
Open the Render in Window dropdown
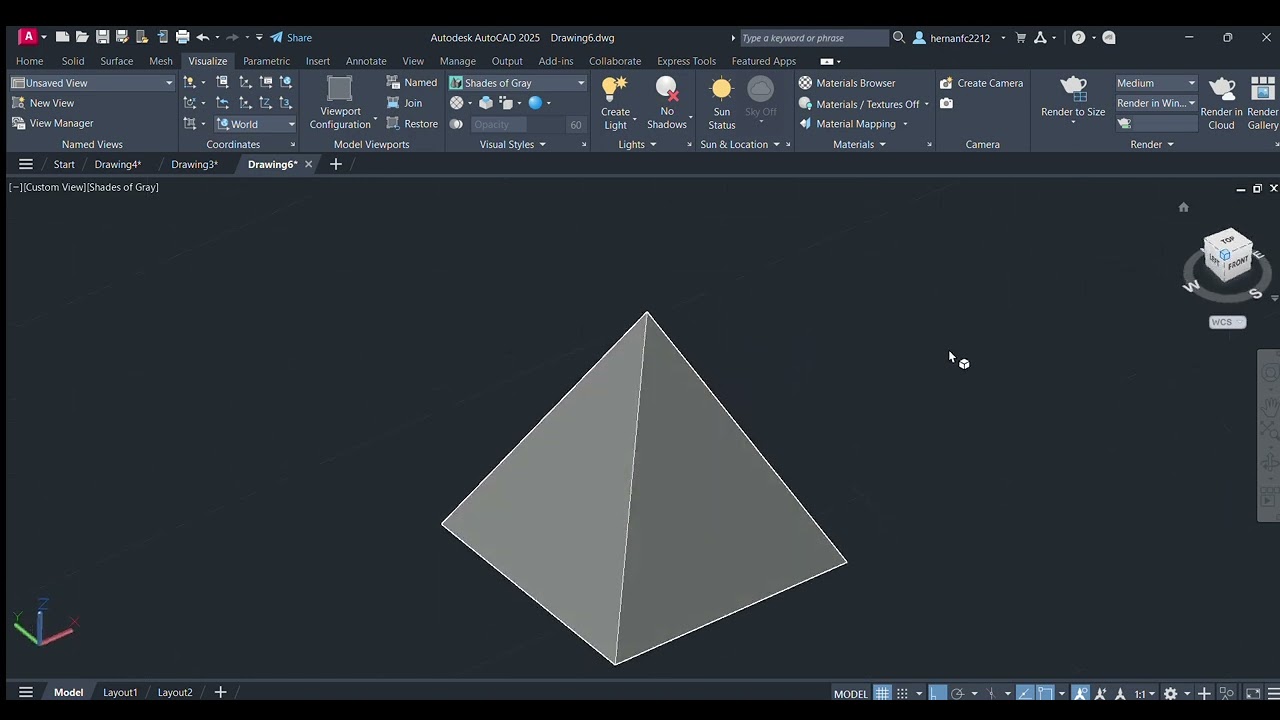[x=1156, y=103]
